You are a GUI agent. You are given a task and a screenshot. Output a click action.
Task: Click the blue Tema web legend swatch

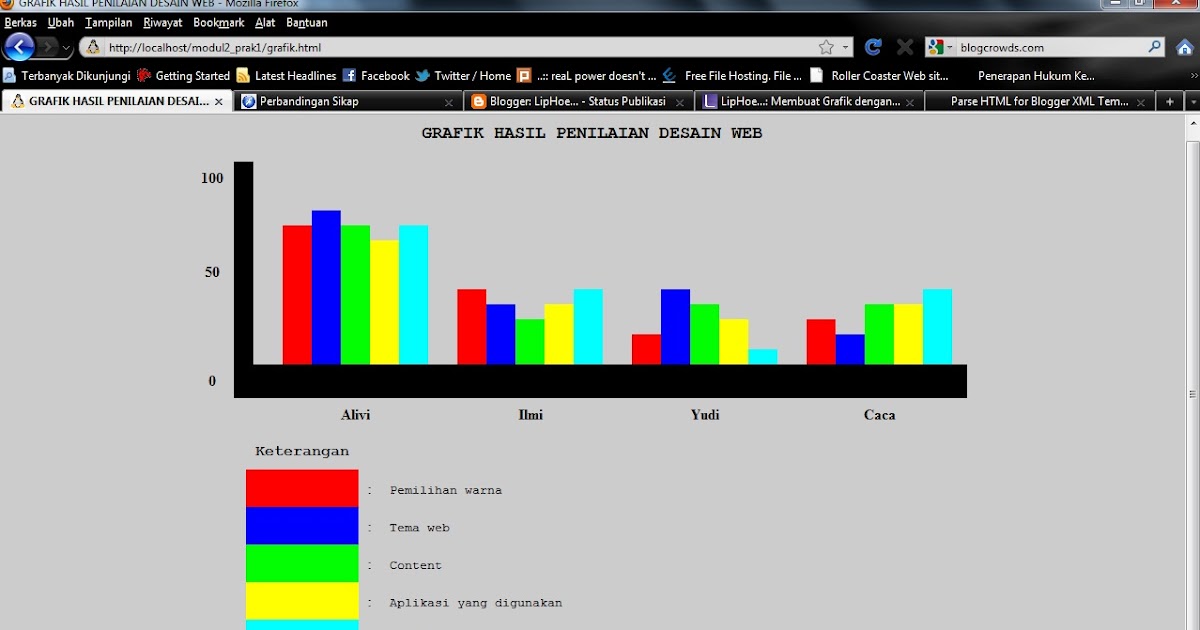click(x=302, y=526)
